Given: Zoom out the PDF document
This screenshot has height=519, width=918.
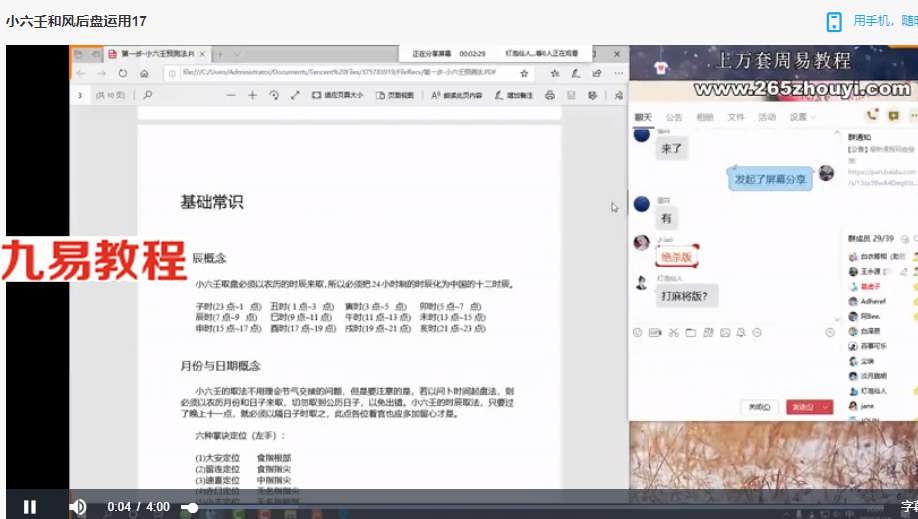Looking at the screenshot, I should click(231, 95).
